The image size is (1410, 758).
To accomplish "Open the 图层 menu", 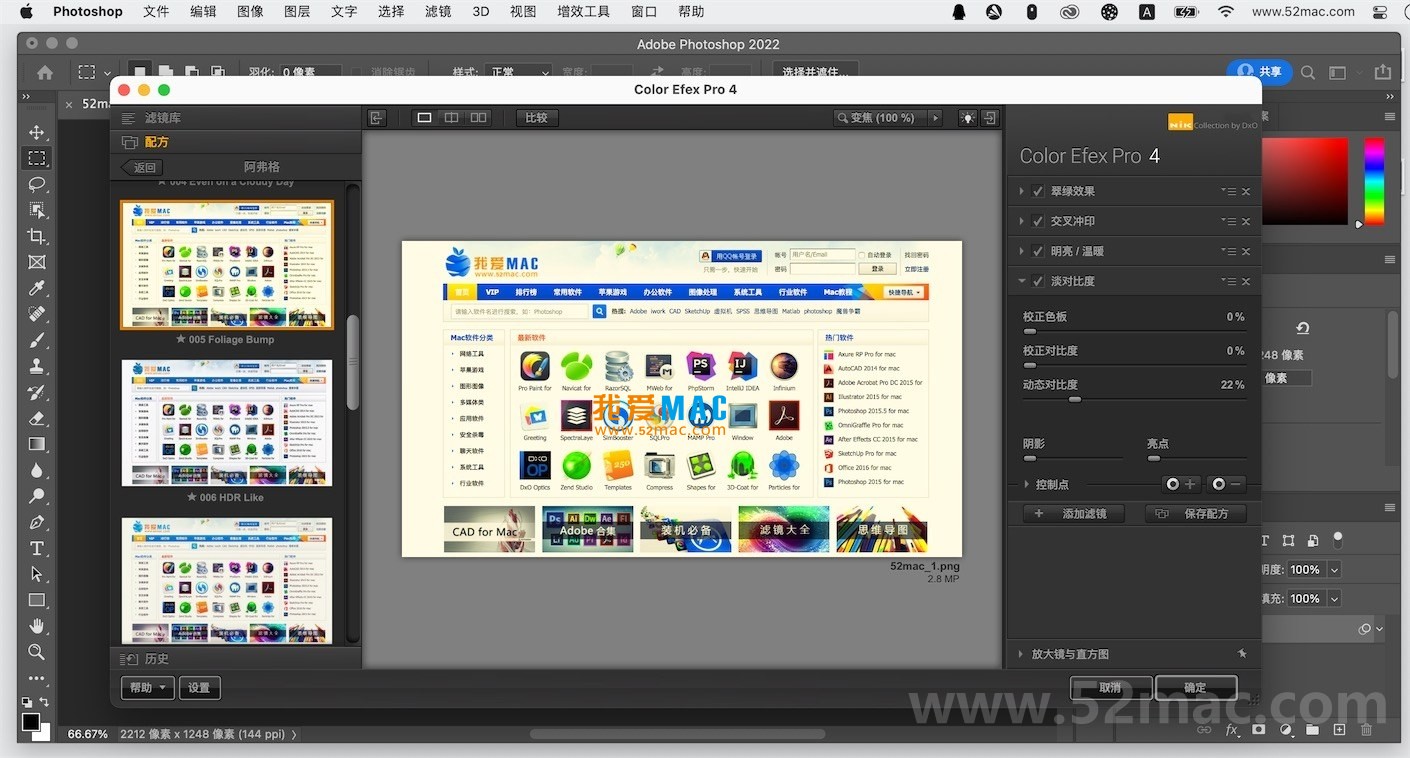I will (297, 12).
